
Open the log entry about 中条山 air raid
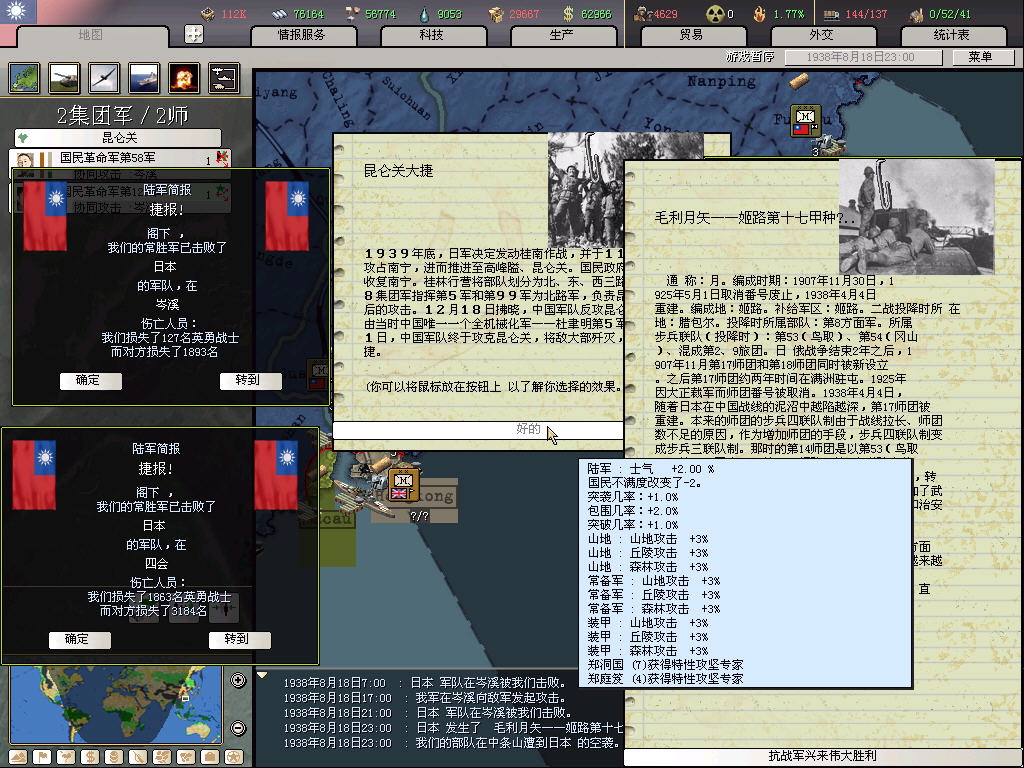coord(451,743)
